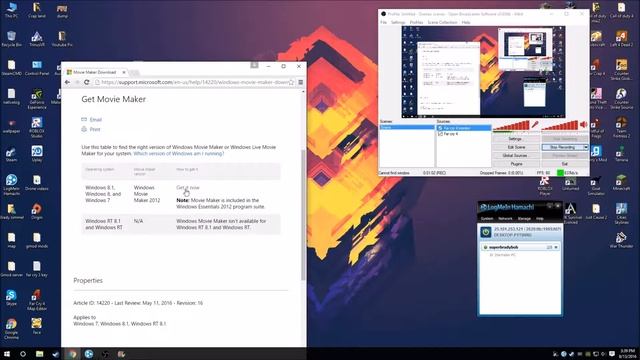Open the This PC desktop icon

coord(11,10)
